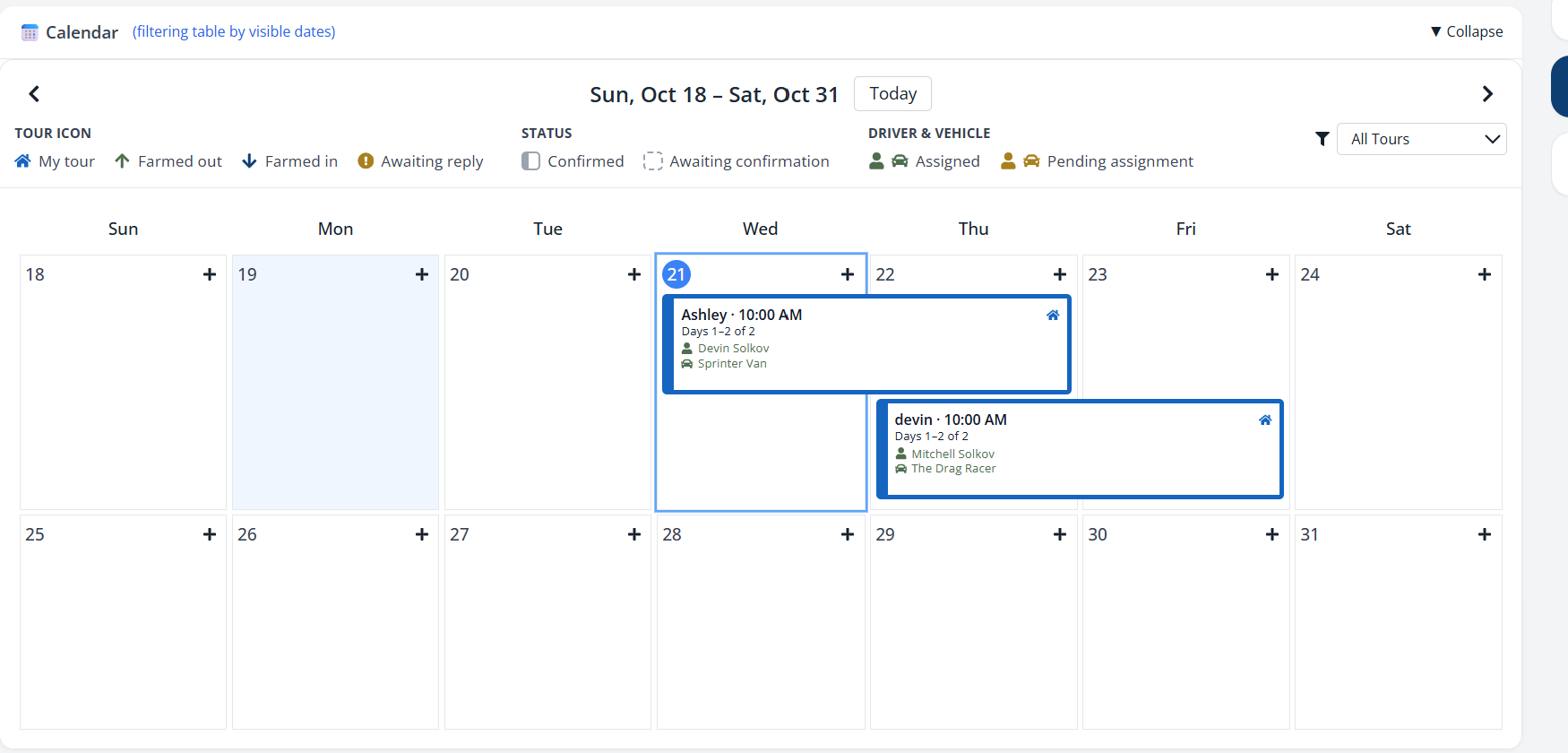
Task: Add a tour on Wednesday the 28th
Action: 848,534
